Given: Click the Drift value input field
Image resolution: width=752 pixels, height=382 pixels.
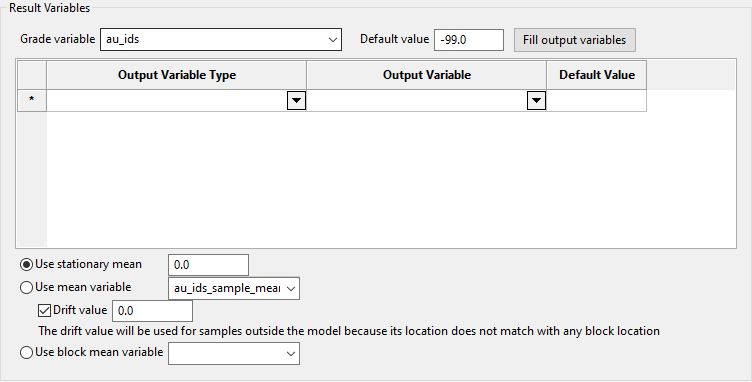Looking at the screenshot, I should click(152, 311).
